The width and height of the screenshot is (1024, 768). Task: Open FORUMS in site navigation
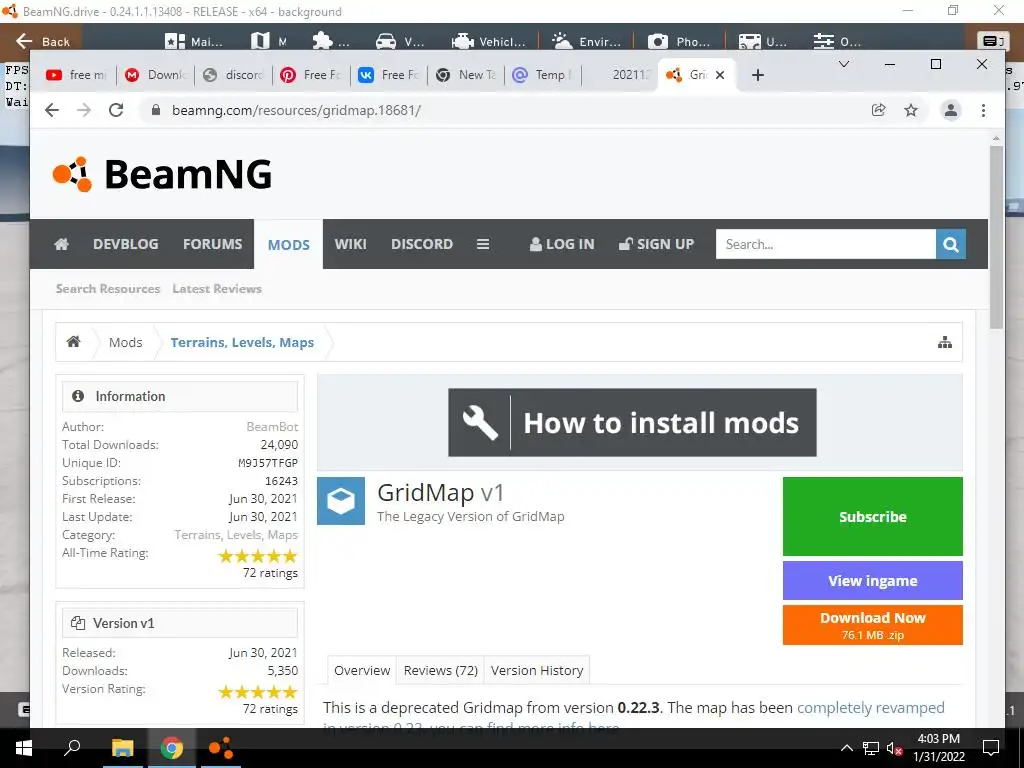click(212, 244)
